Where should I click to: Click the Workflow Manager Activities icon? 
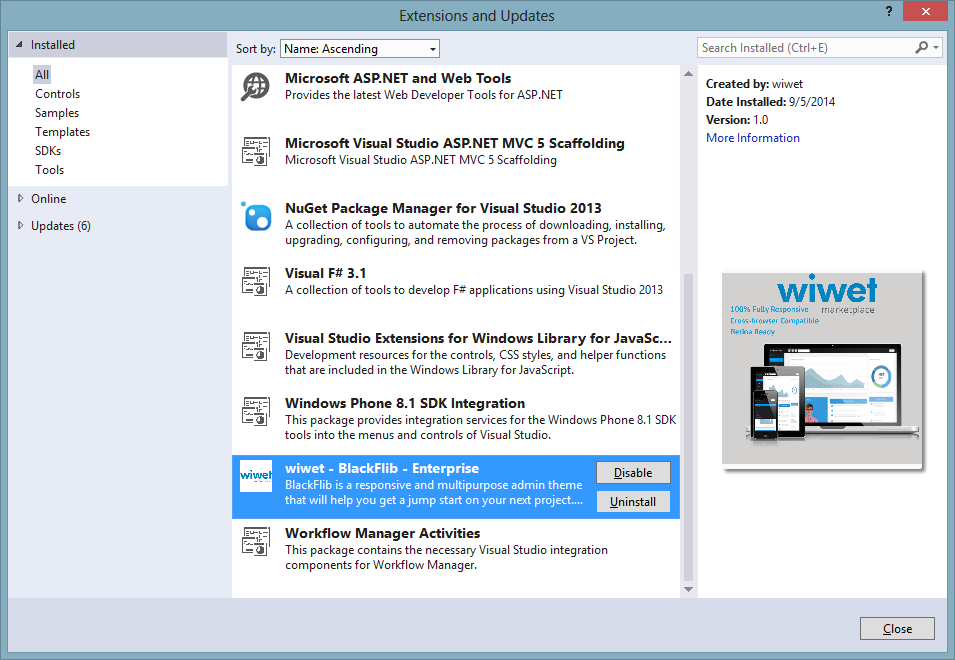256,541
